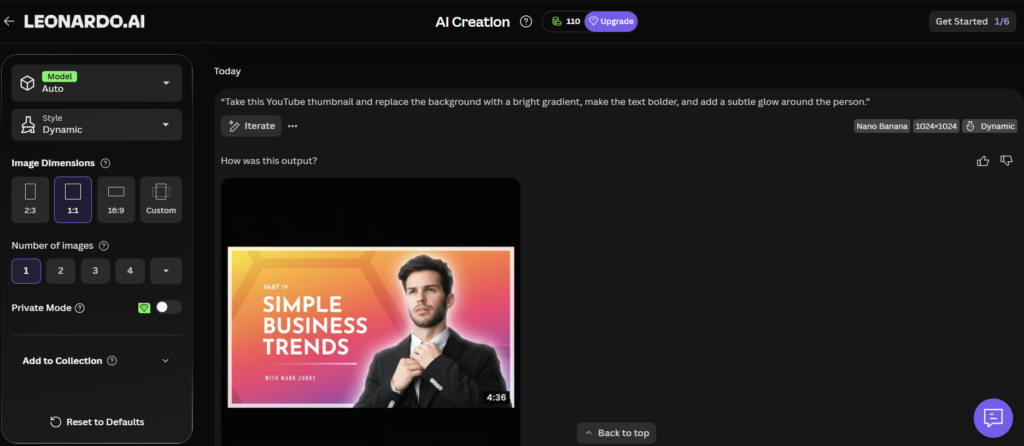Click the thumbs down icon for this output
This screenshot has height=446, width=1024.
tap(1006, 161)
